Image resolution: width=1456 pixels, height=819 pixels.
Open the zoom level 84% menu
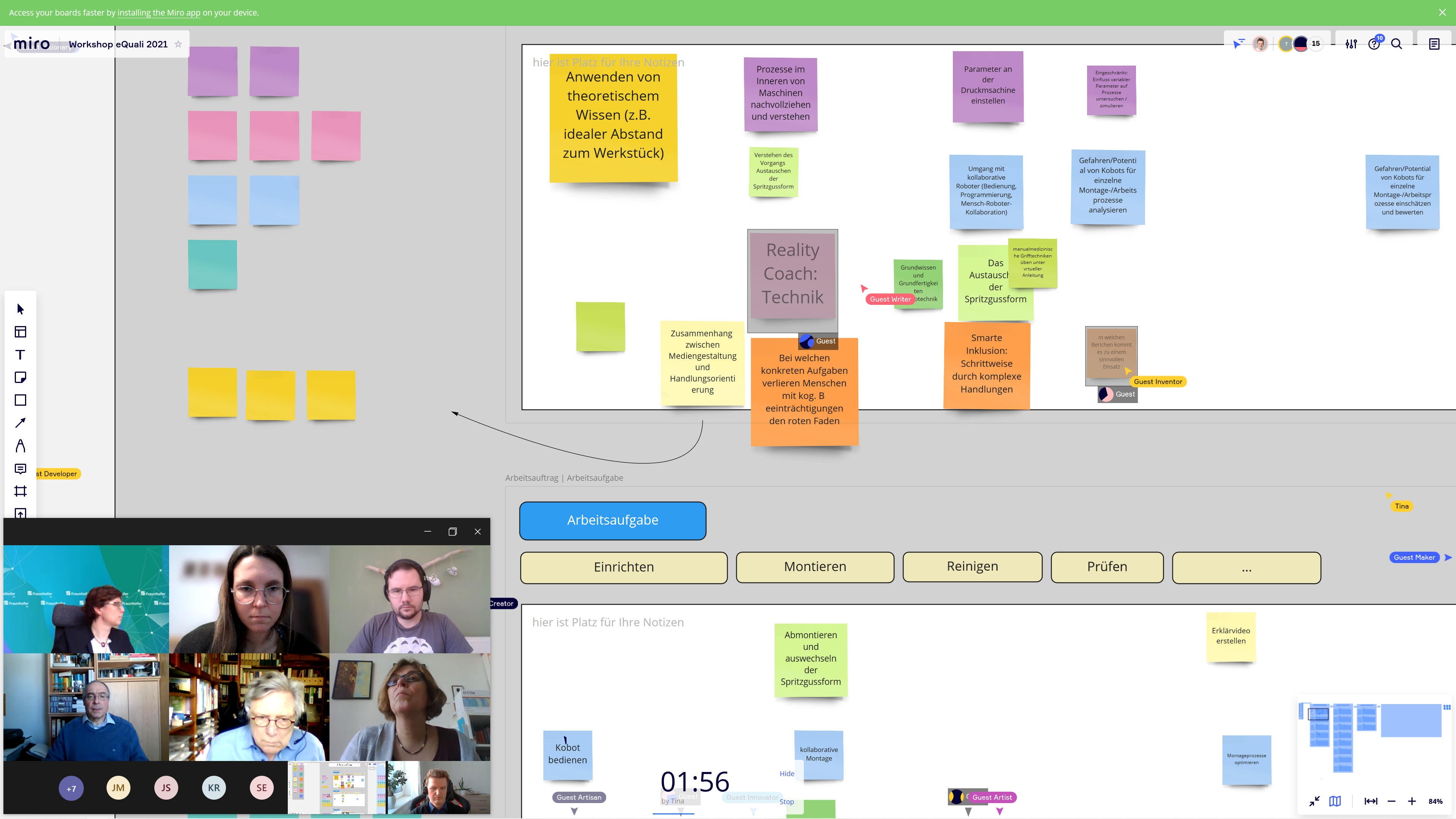(x=1435, y=801)
